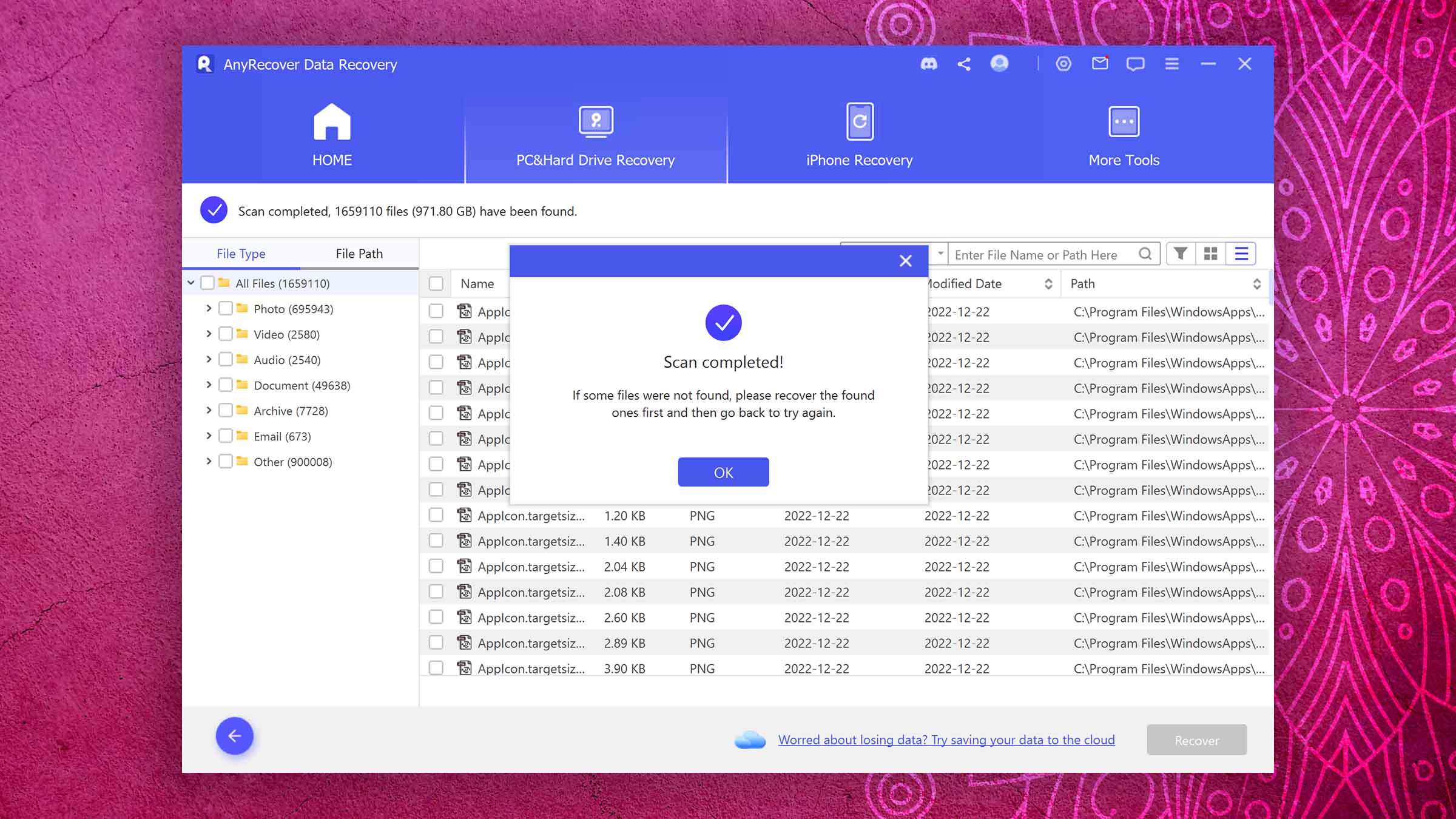
Task: Click the Recover button
Action: tap(1196, 740)
